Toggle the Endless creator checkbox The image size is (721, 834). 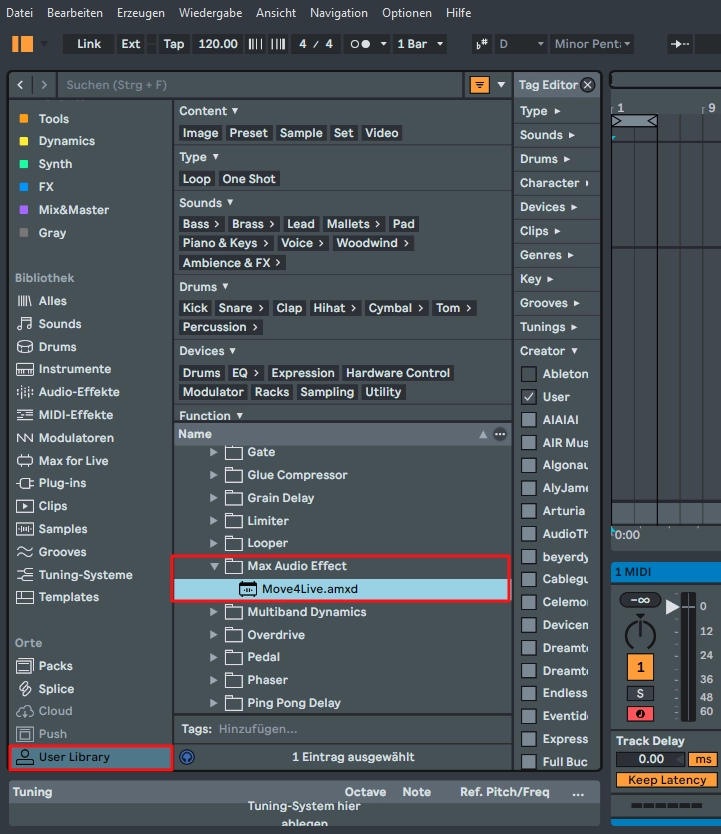[529, 693]
